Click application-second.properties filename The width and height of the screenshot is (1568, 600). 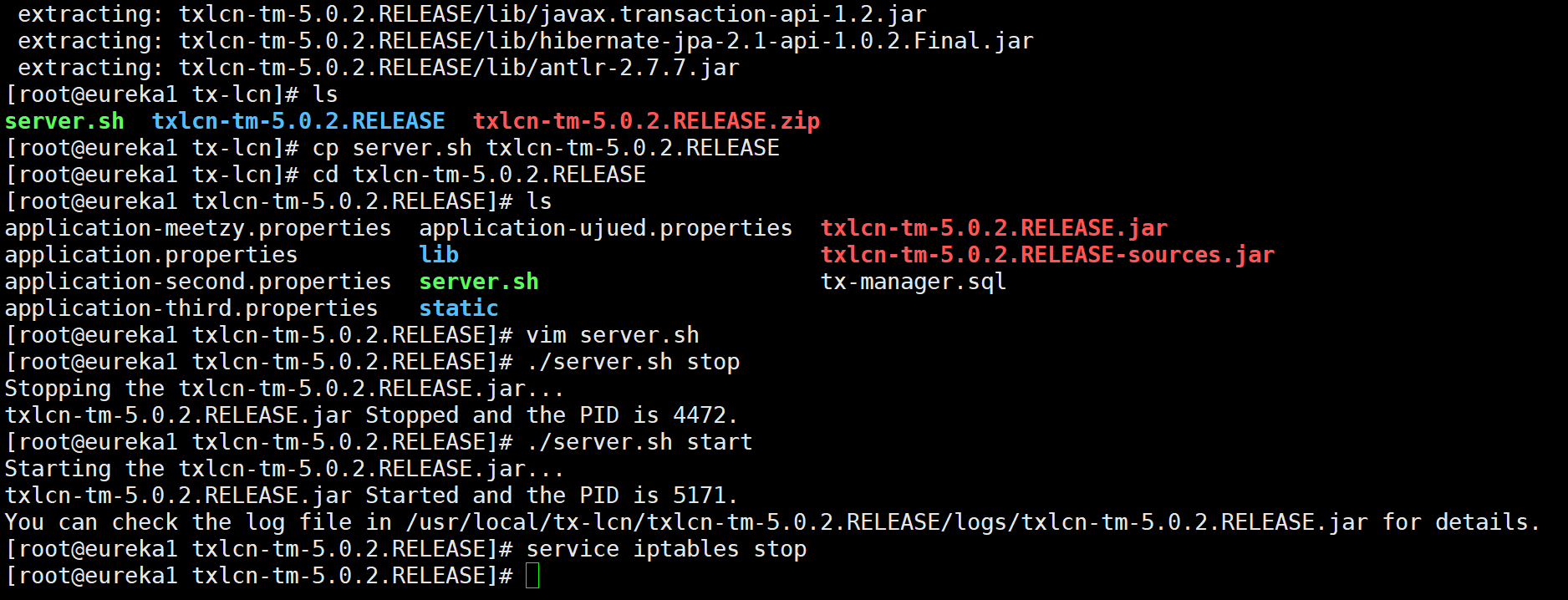click(198, 282)
